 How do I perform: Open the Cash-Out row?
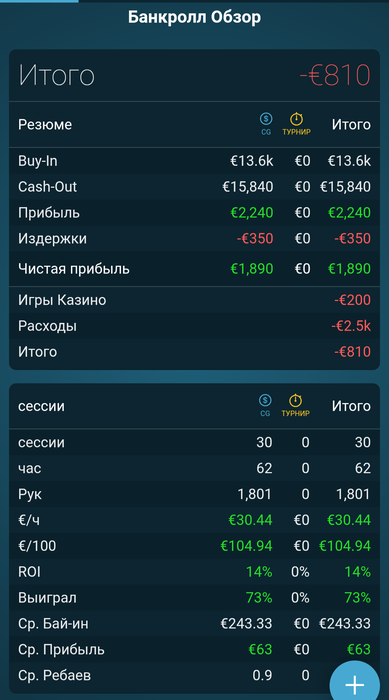click(194, 187)
